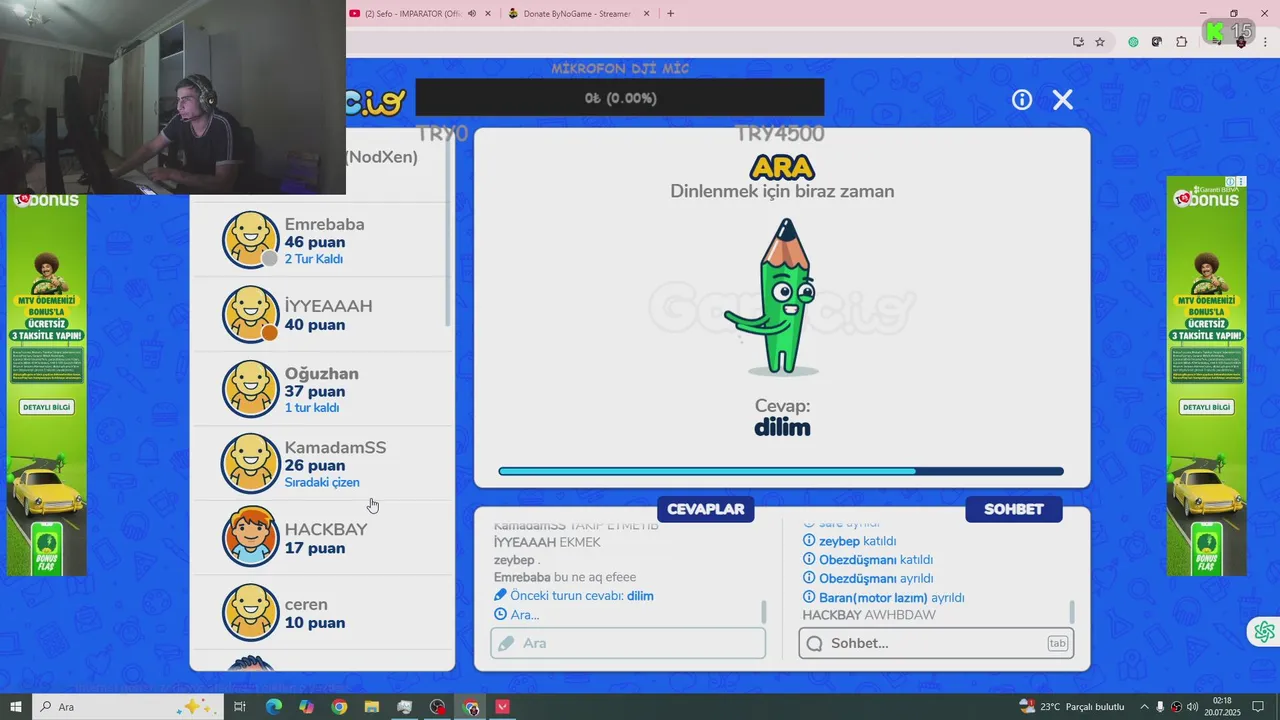This screenshot has width=1280, height=720.
Task: Click the game info icon
Action: click(x=1021, y=99)
